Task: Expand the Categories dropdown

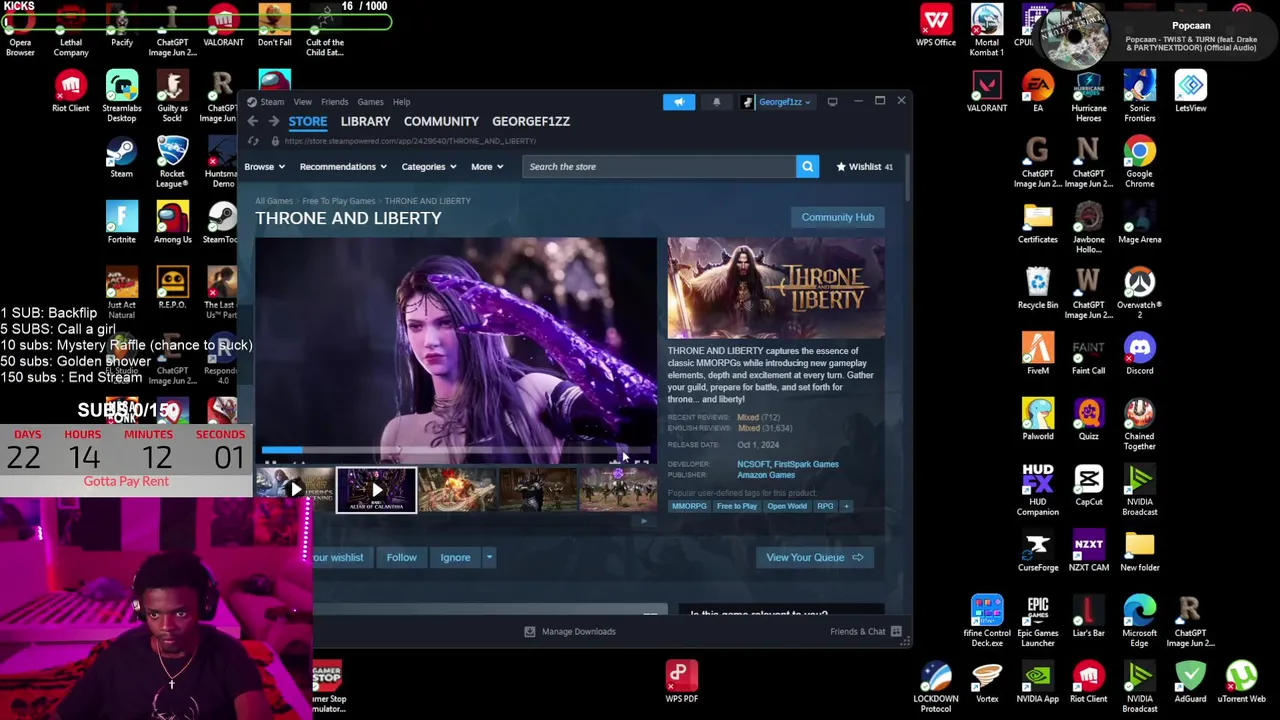Action: (x=429, y=167)
